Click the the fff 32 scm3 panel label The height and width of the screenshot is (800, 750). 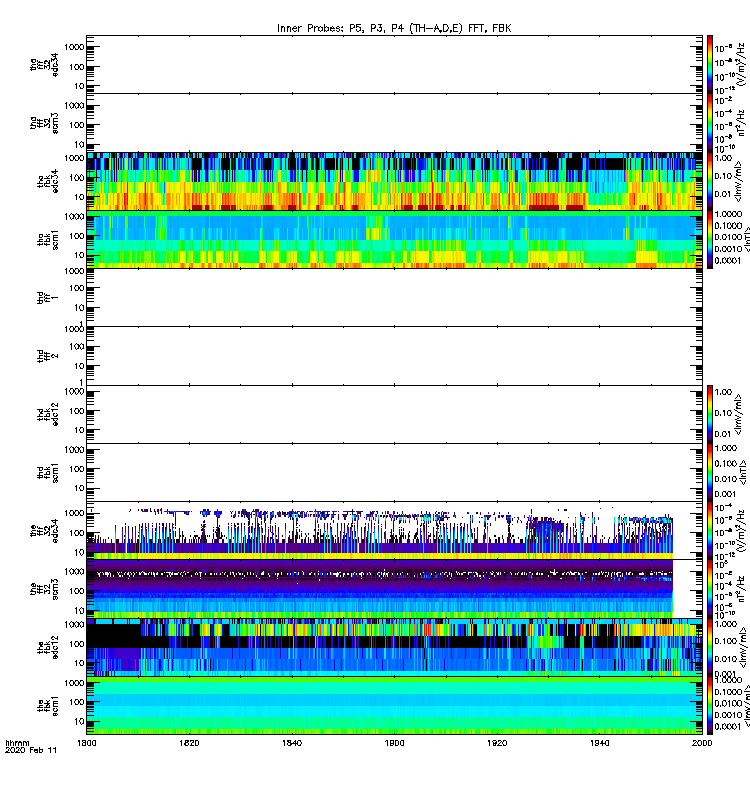coord(44,589)
